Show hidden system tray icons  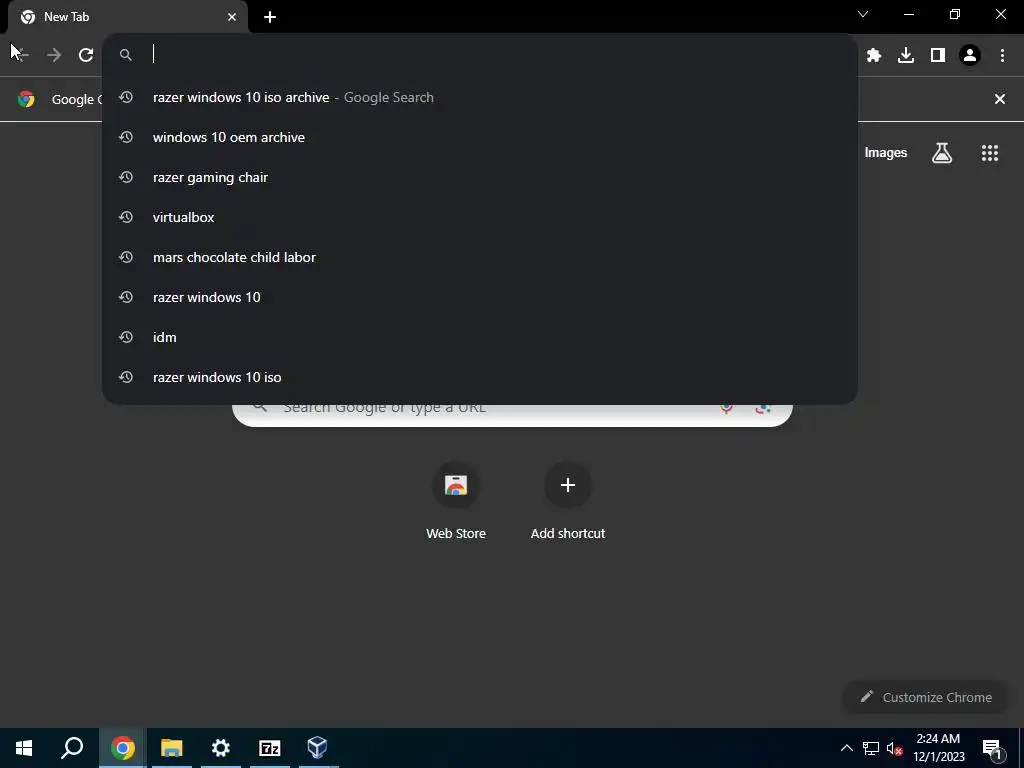[x=846, y=748]
